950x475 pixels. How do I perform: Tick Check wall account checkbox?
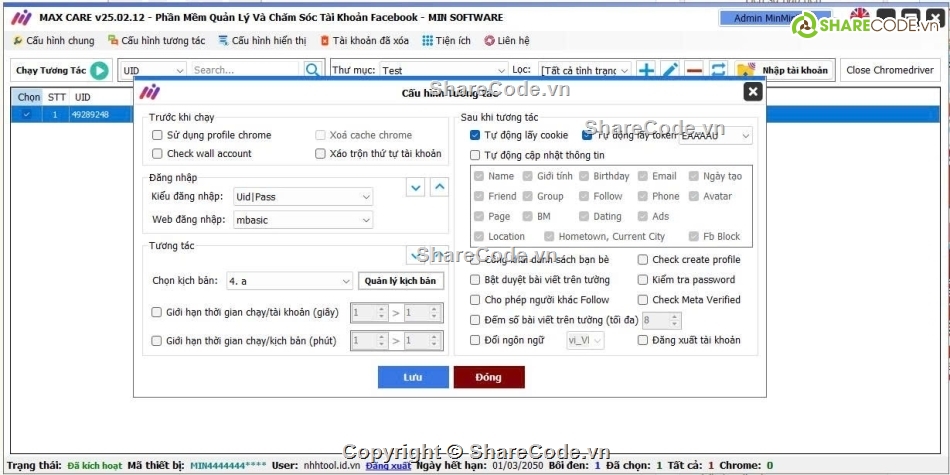158,154
